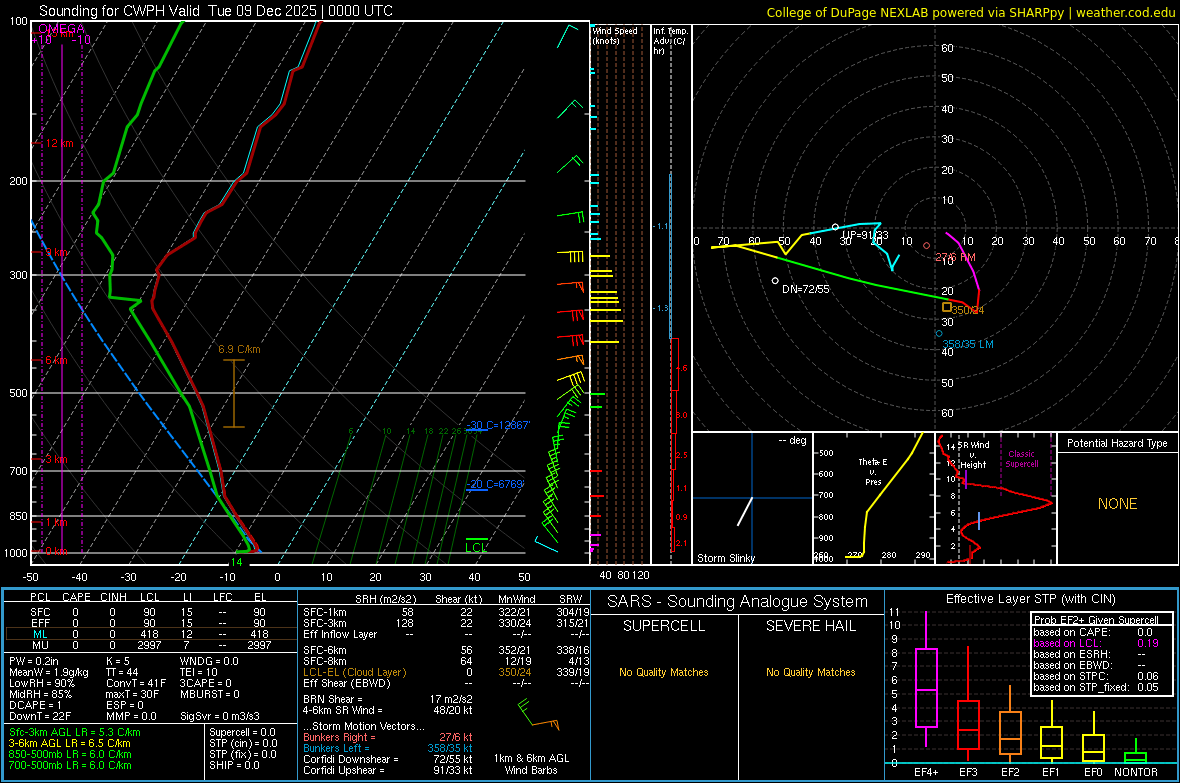Click the SHIP = 0.0 index
Image resolution: width=1180 pixels, height=783 pixels.
click(x=234, y=766)
